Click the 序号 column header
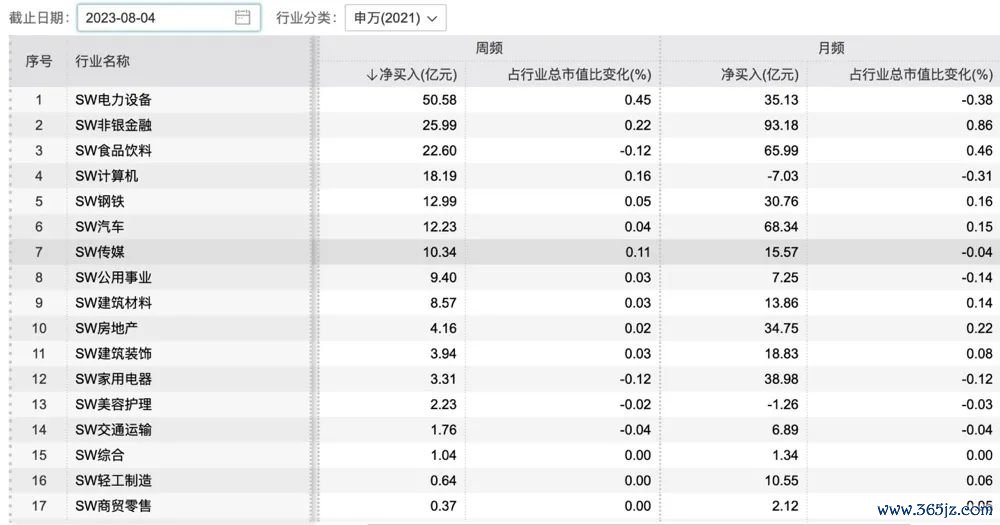The width and height of the screenshot is (1000, 525). click(x=38, y=61)
